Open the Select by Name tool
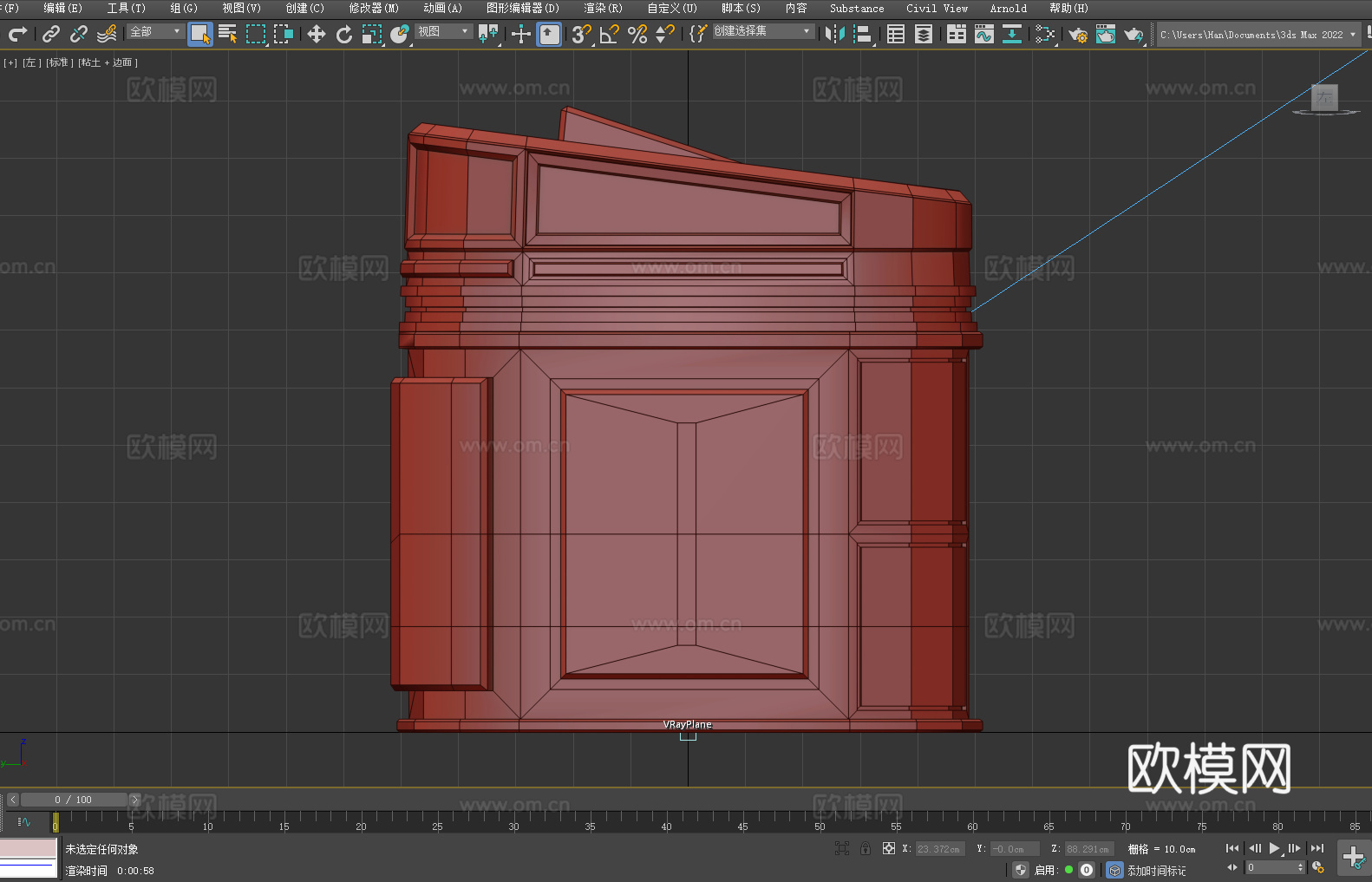This screenshot has height=882, width=1372. coord(228,34)
